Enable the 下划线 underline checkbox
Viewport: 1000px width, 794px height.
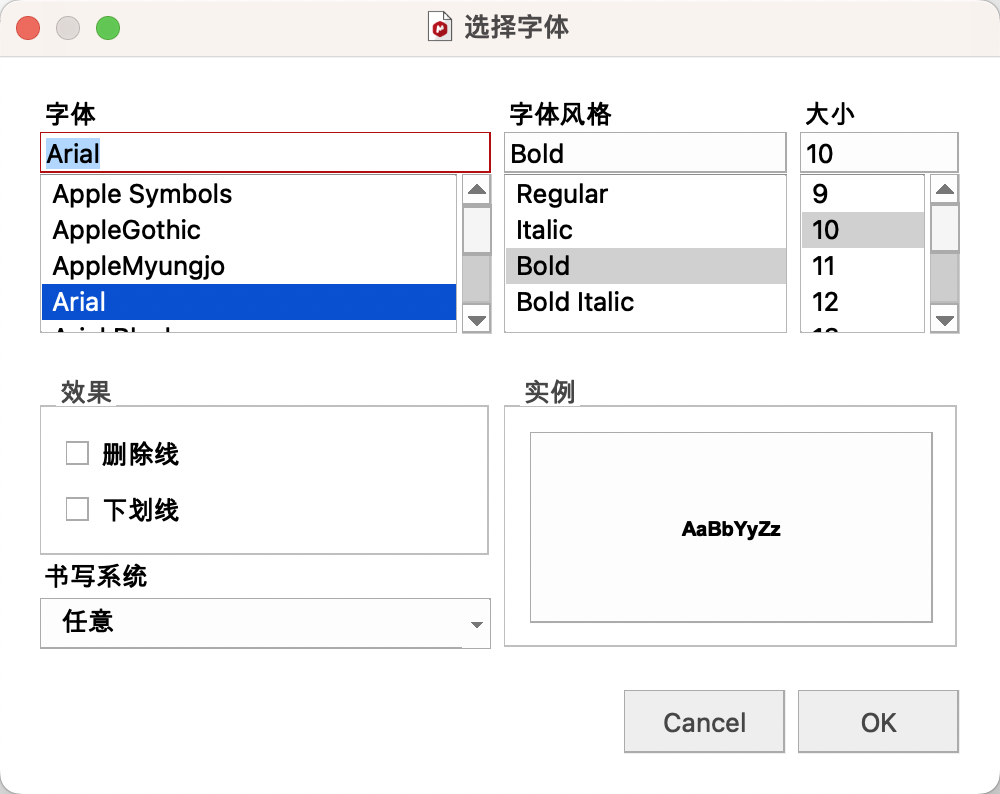point(77,509)
